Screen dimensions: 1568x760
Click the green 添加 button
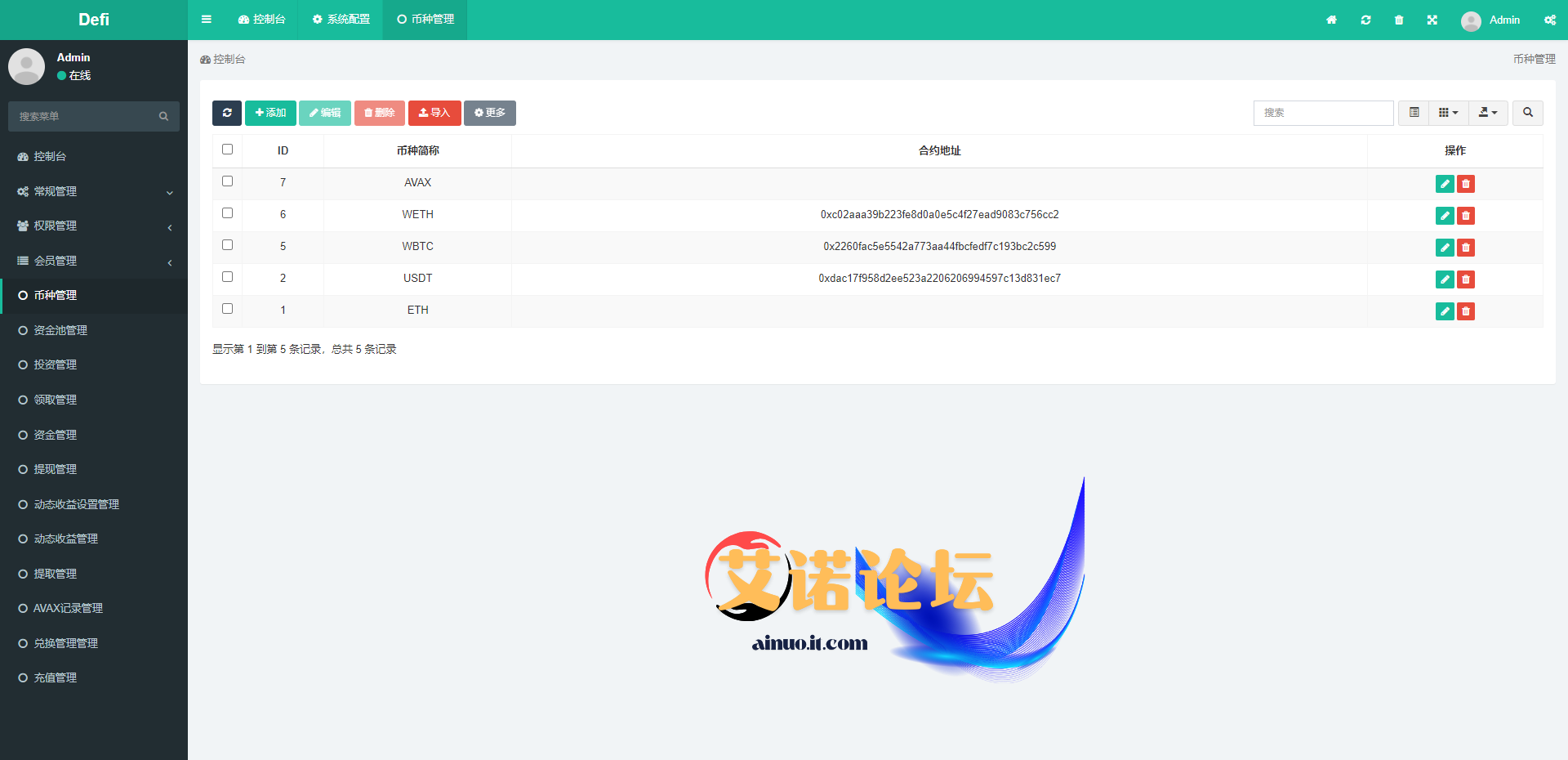click(270, 113)
